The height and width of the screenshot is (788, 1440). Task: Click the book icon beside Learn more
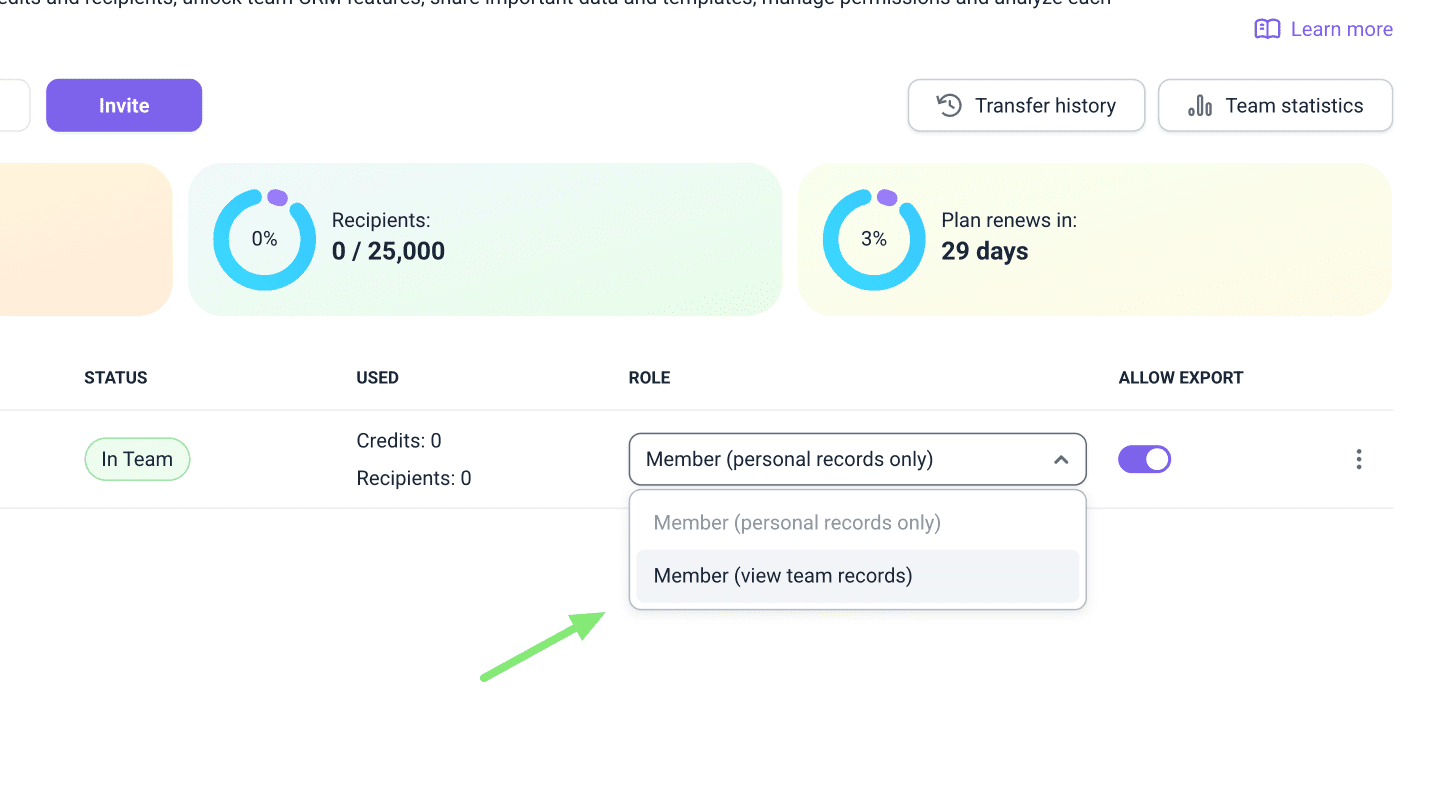(x=1267, y=29)
